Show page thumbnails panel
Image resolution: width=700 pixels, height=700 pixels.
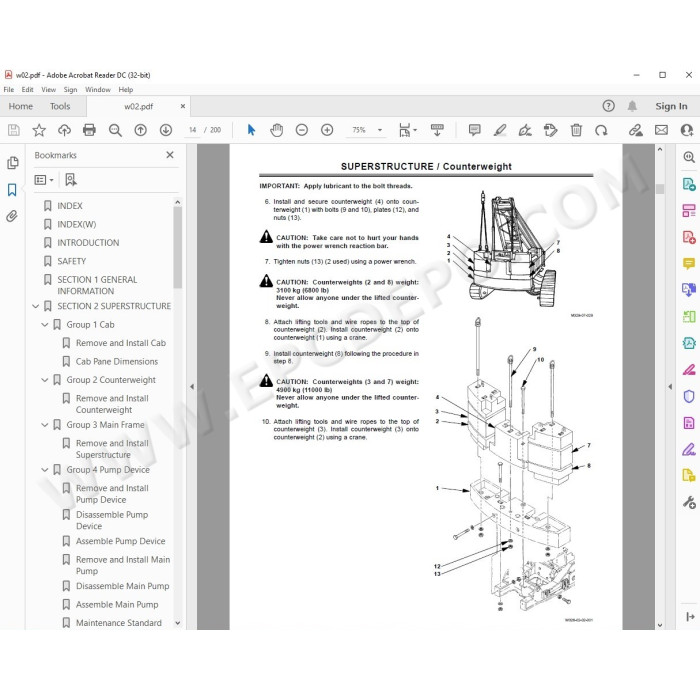[x=12, y=162]
